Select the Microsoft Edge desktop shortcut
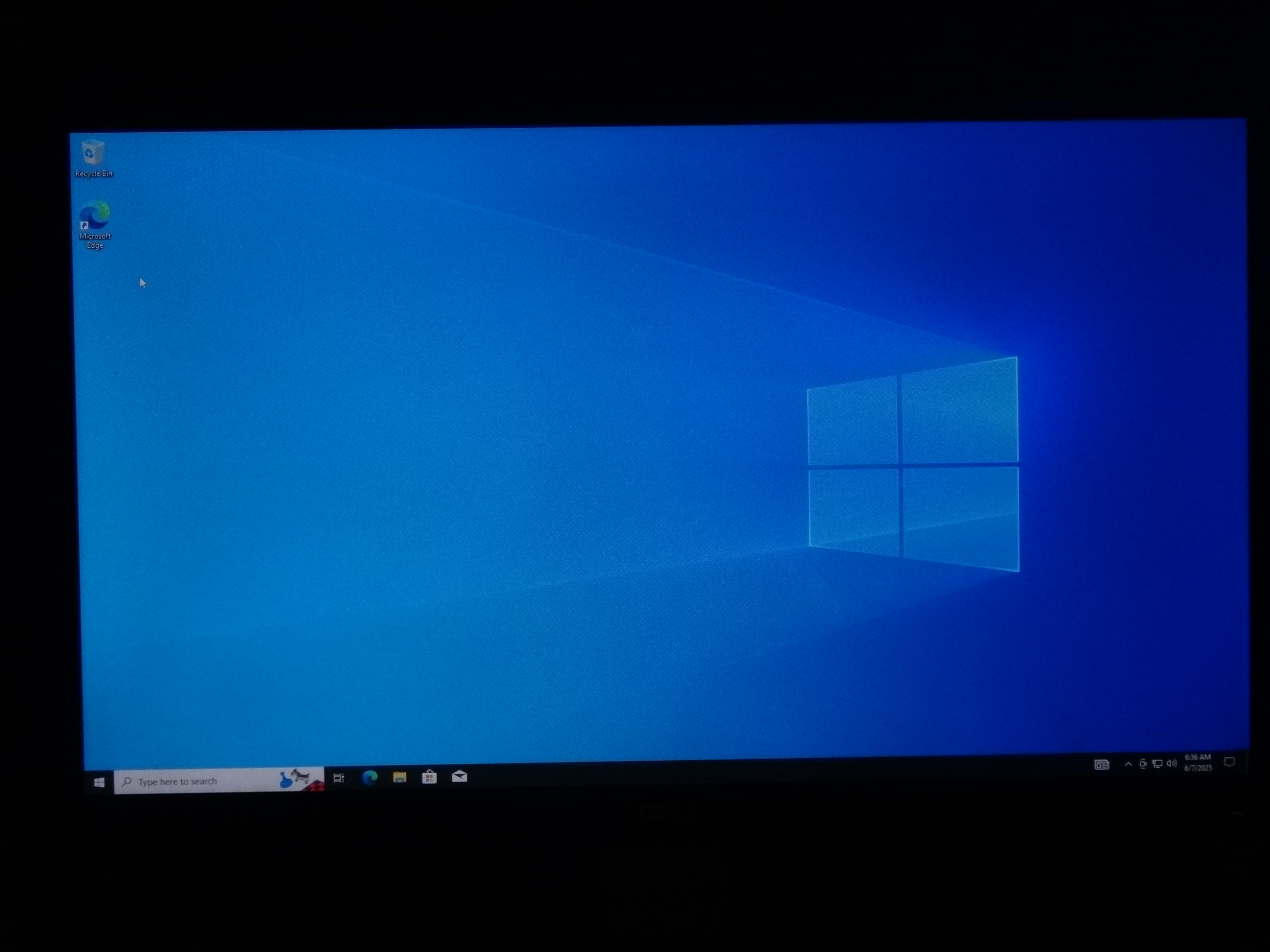The width and height of the screenshot is (1270, 952). (x=95, y=225)
